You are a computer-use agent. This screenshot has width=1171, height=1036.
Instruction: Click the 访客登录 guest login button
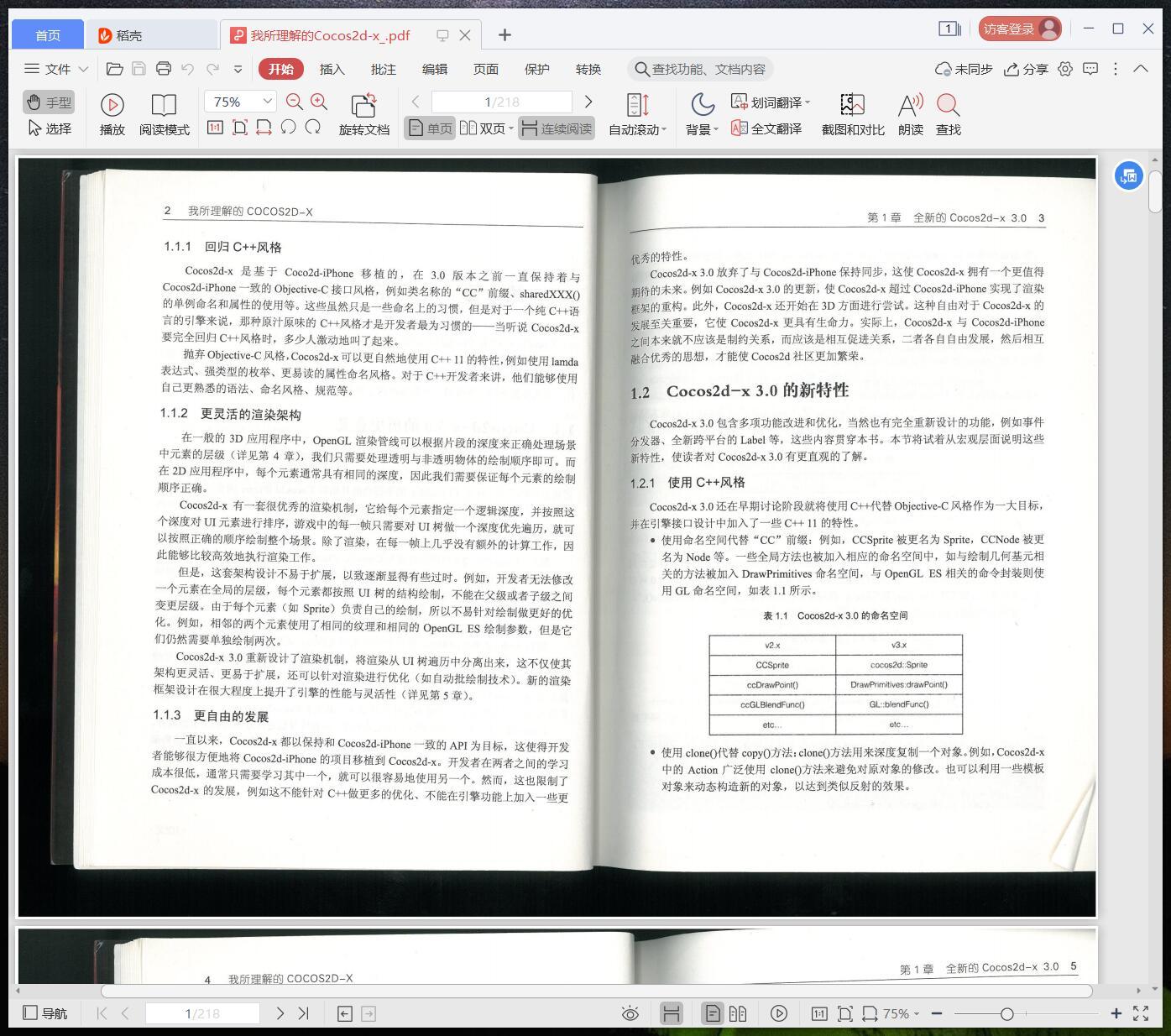point(1019,29)
